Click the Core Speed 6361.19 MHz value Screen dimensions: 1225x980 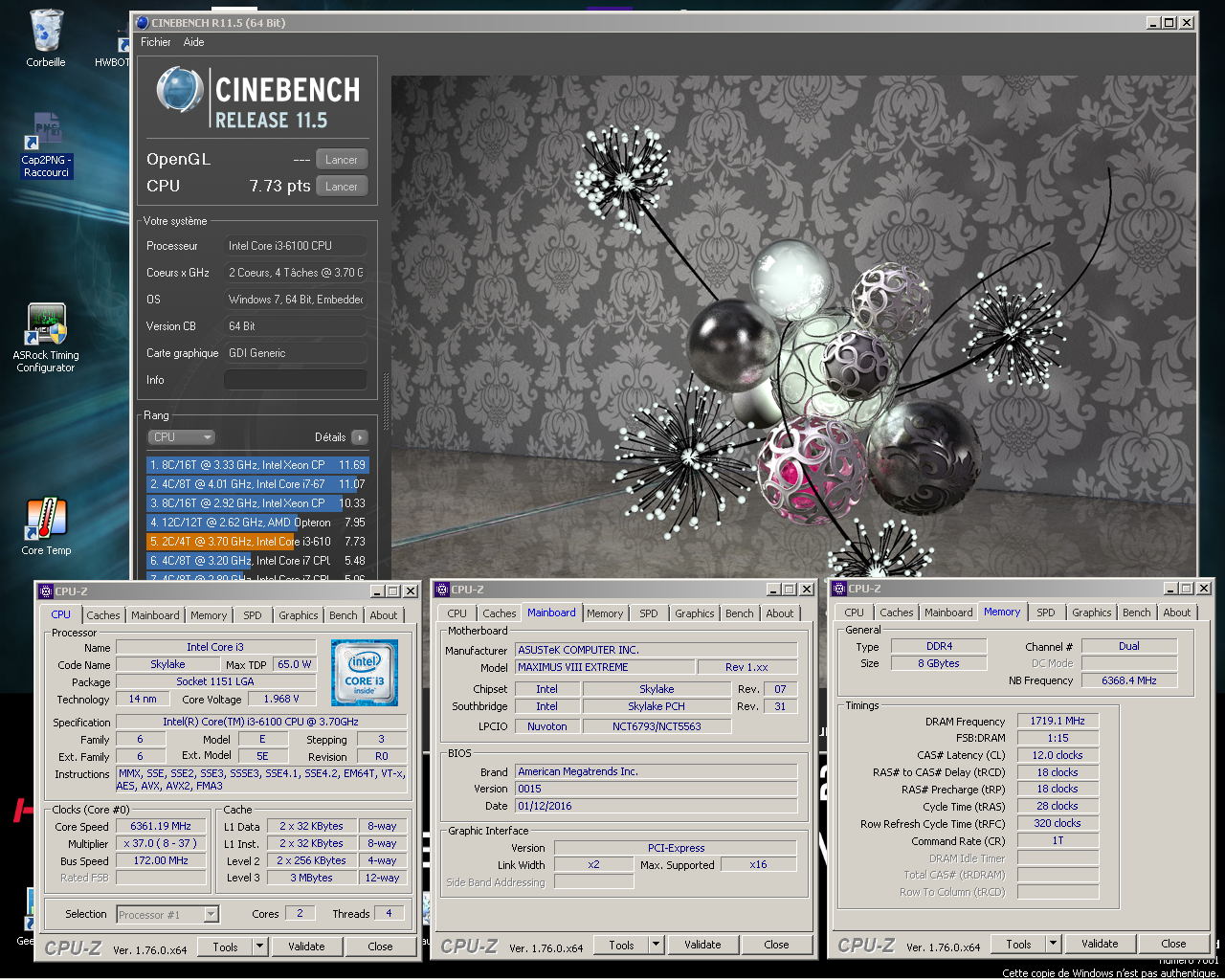pos(161,826)
